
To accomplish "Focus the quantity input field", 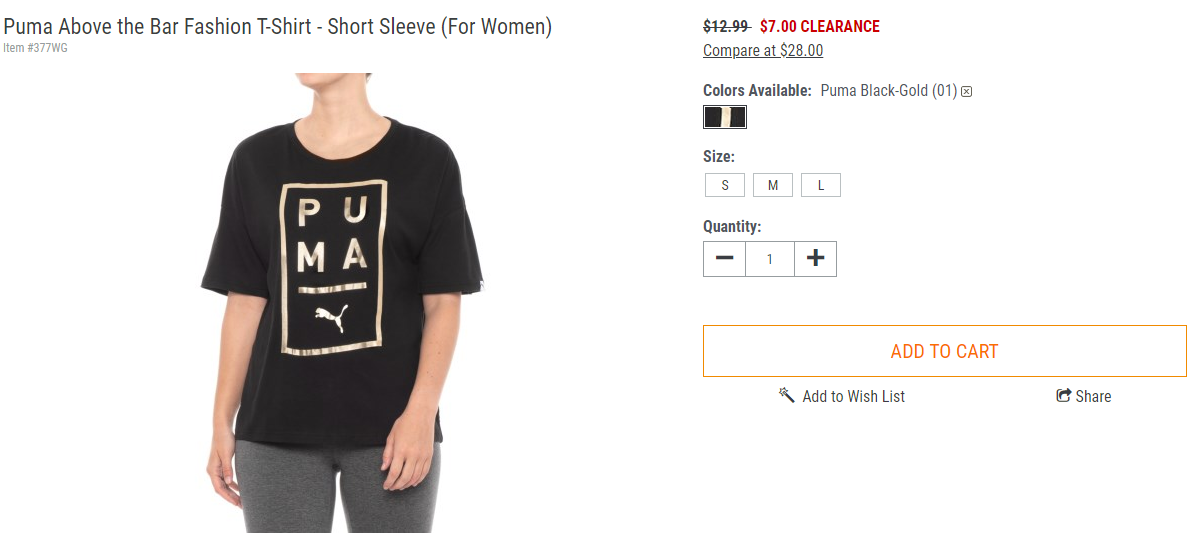I will coord(769,258).
